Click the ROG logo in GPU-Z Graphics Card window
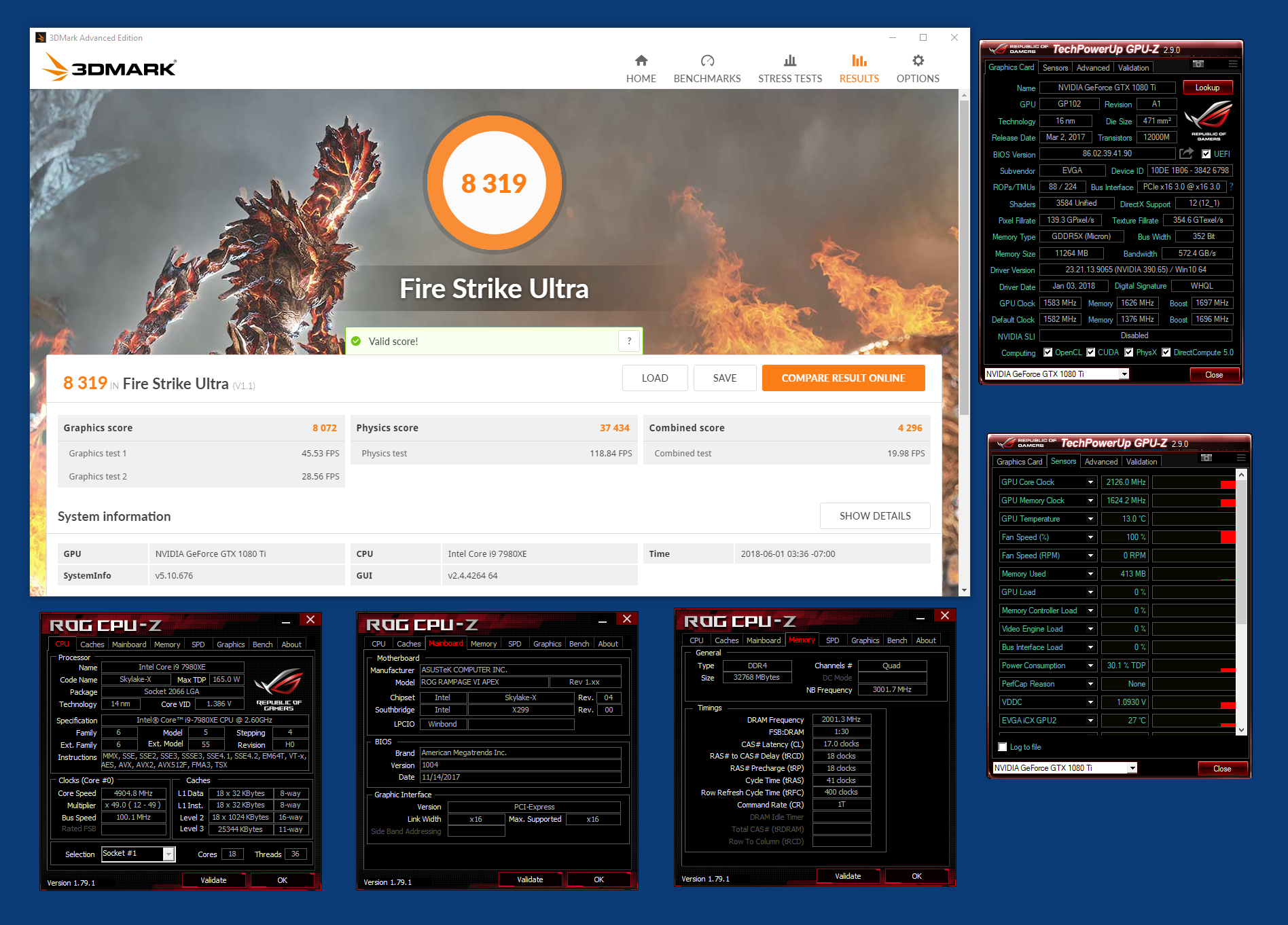The height and width of the screenshot is (925, 1288). 1209,120
